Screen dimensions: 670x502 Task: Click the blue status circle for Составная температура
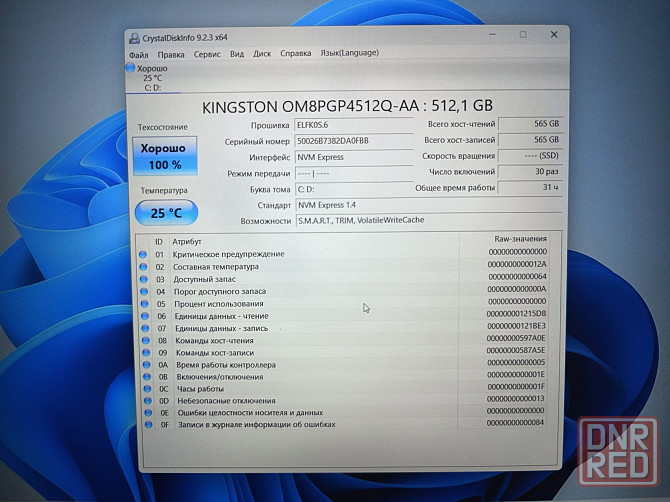[x=144, y=266]
